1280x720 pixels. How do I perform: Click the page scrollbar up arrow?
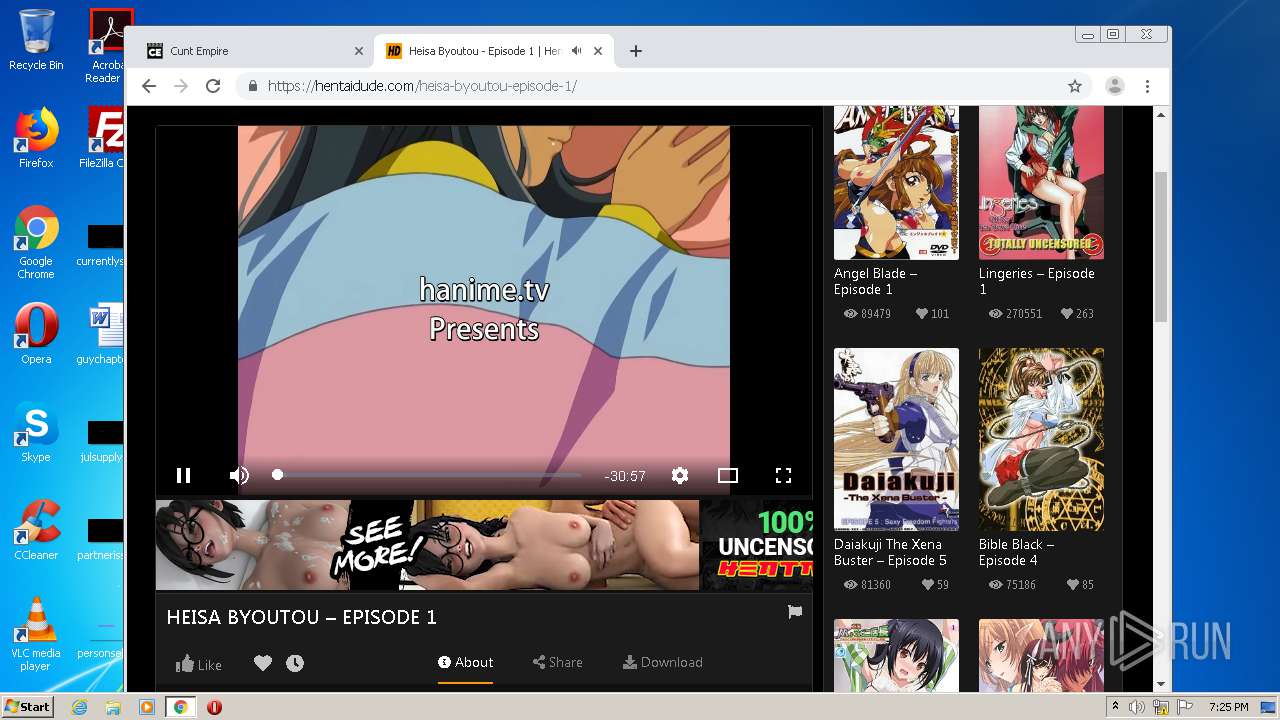(1161, 115)
